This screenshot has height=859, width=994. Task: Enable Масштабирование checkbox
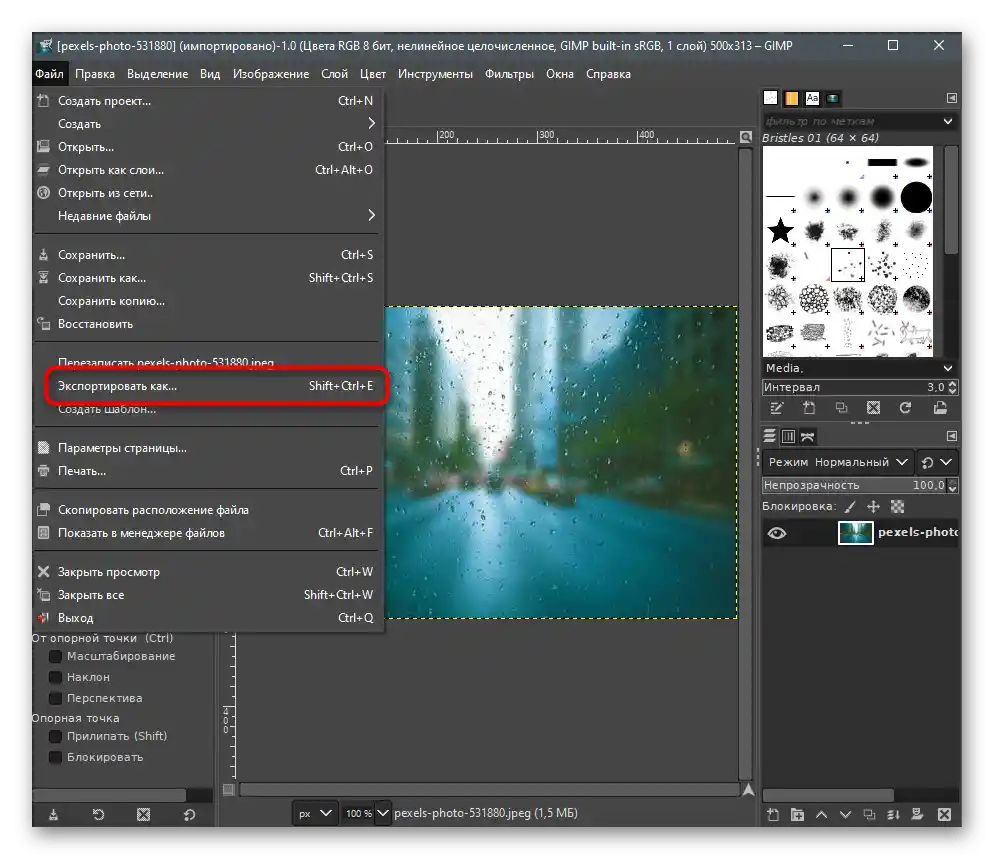pyautogui.click(x=56, y=656)
